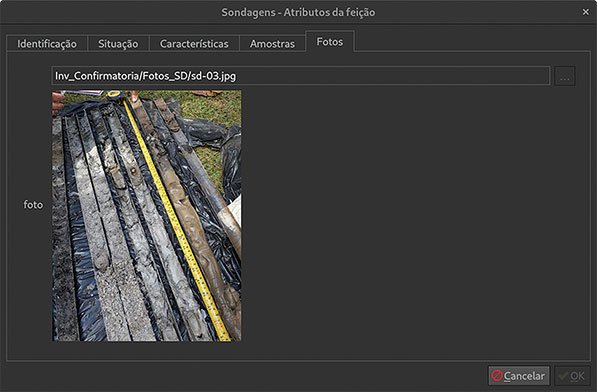597x392 pixels.
Task: Click the sd-03.jpg file path field
Action: click(x=301, y=76)
